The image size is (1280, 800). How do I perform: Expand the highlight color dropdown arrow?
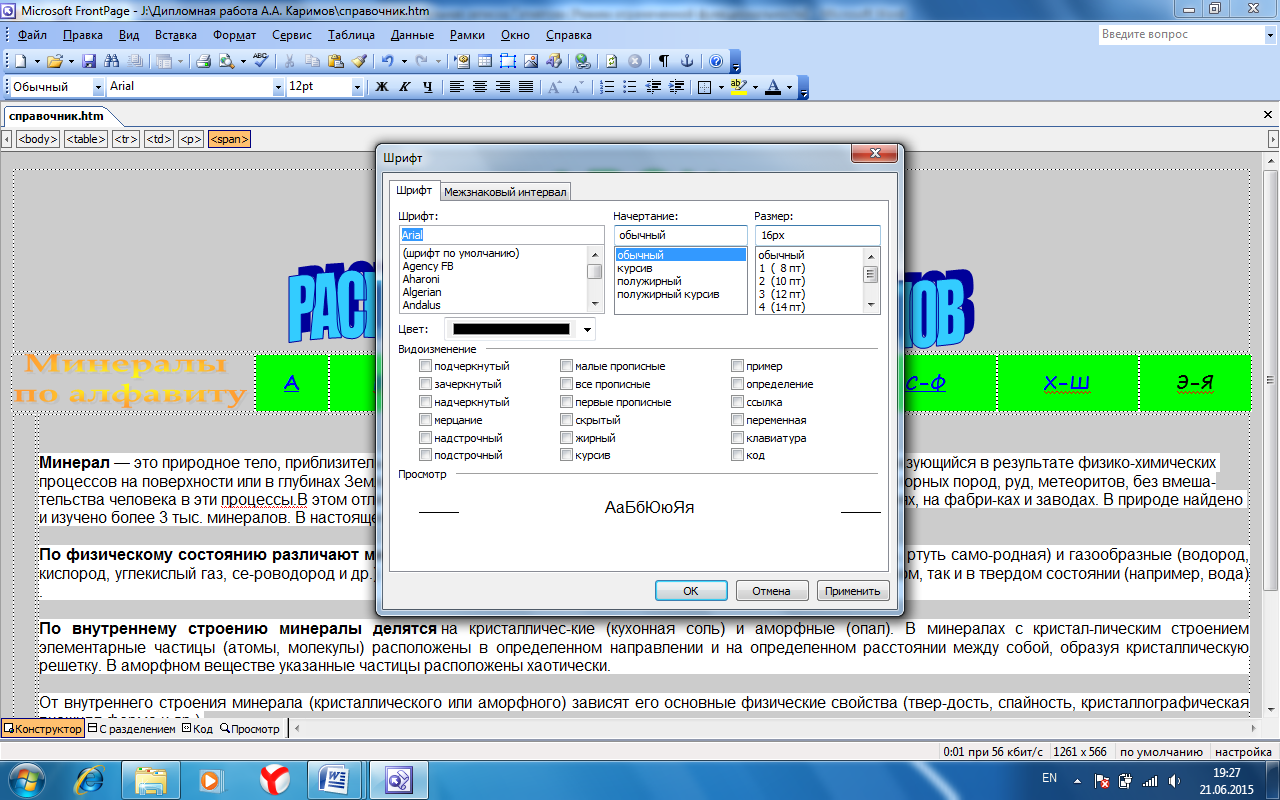tap(755, 87)
